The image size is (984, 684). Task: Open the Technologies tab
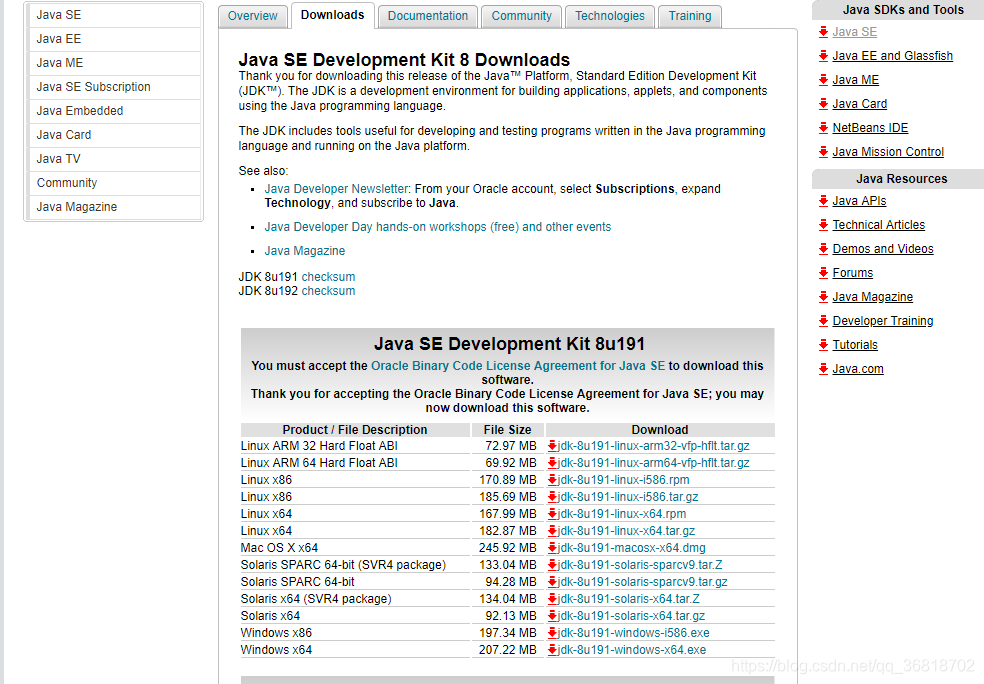click(x=610, y=16)
